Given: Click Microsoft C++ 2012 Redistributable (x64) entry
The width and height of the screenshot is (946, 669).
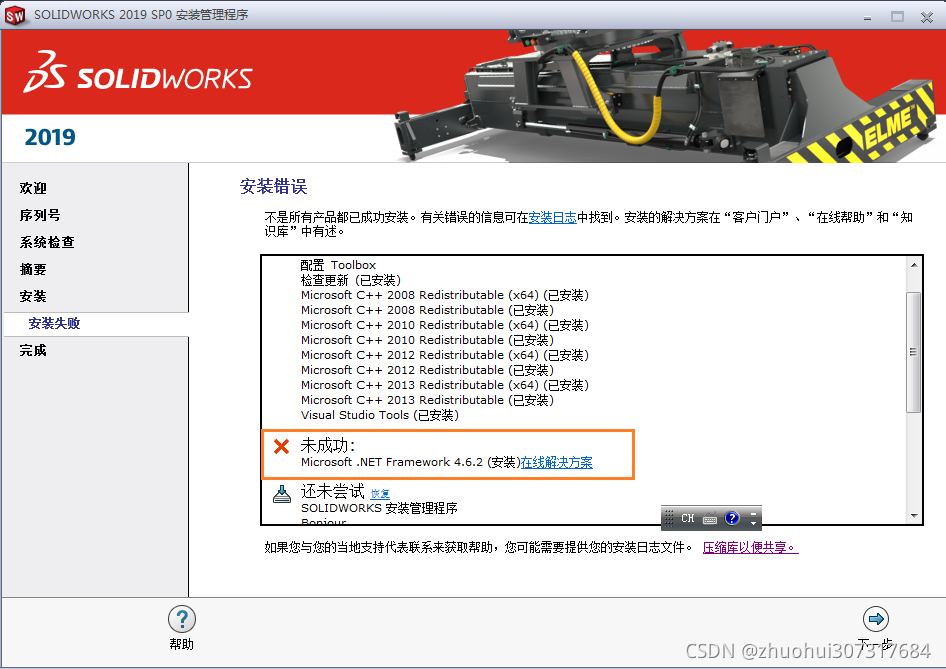Looking at the screenshot, I should point(445,355).
